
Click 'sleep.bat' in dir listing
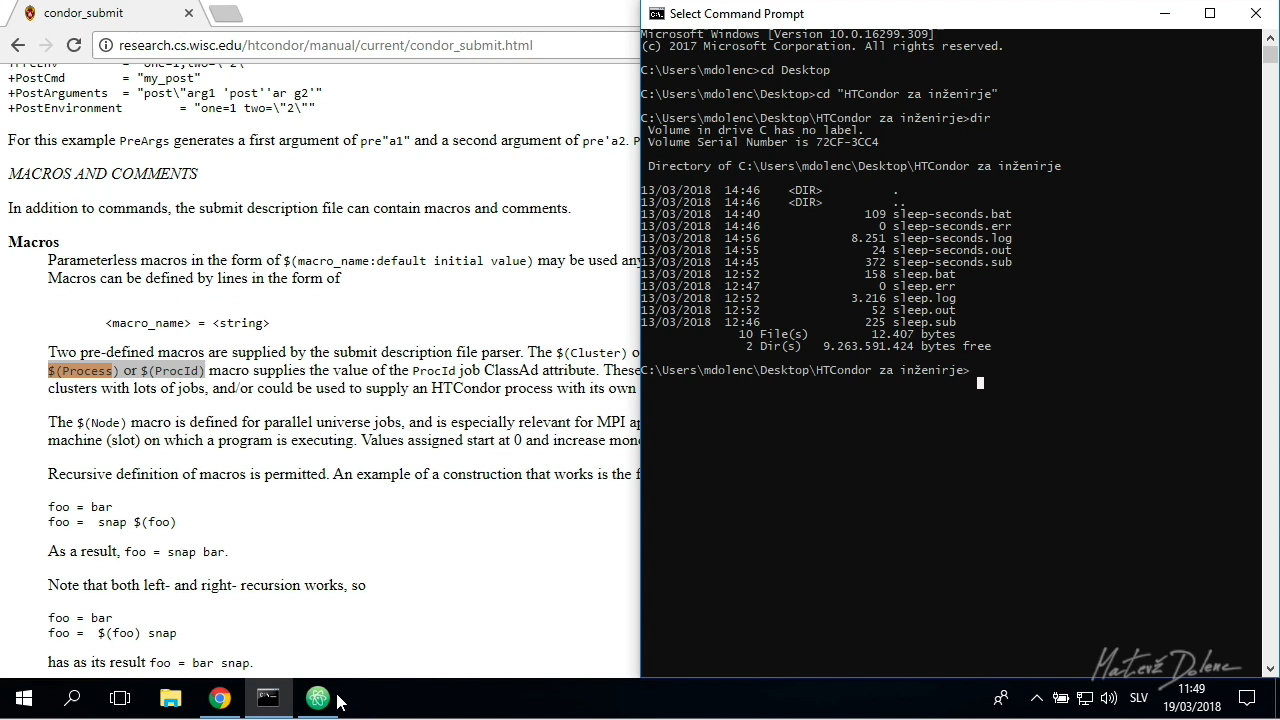[x=923, y=274]
